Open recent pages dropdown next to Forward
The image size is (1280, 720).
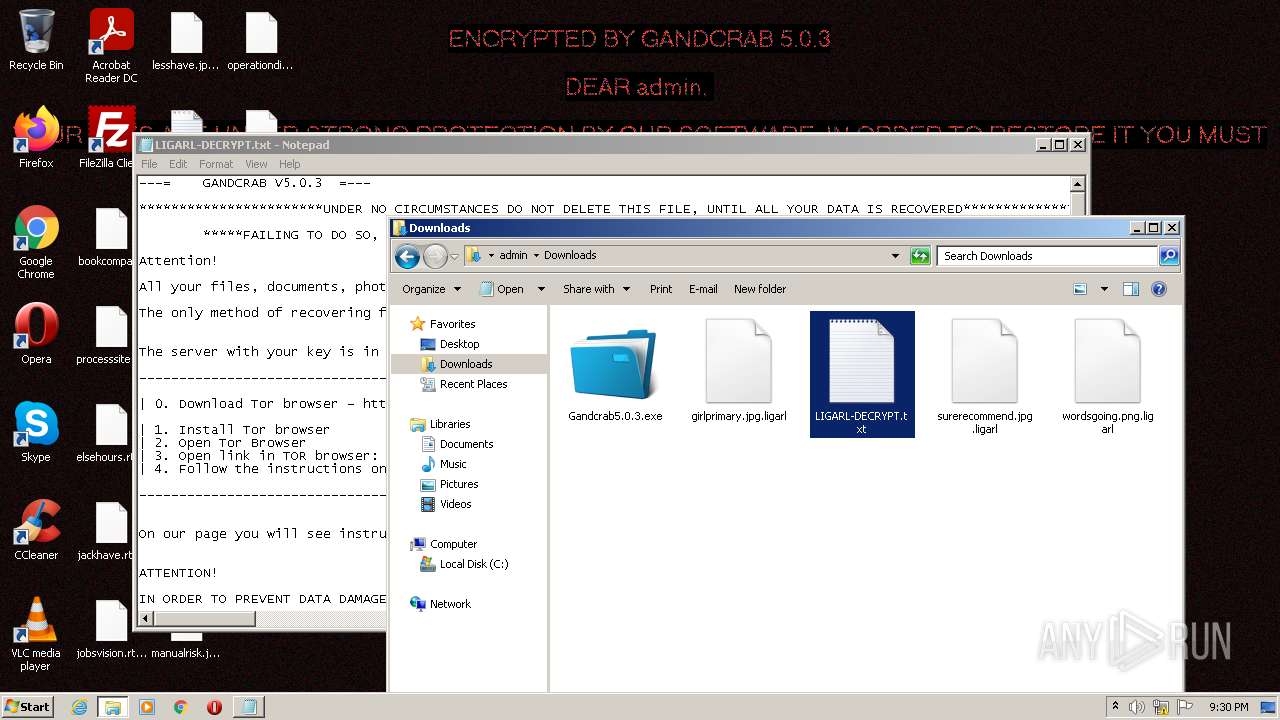coord(454,257)
